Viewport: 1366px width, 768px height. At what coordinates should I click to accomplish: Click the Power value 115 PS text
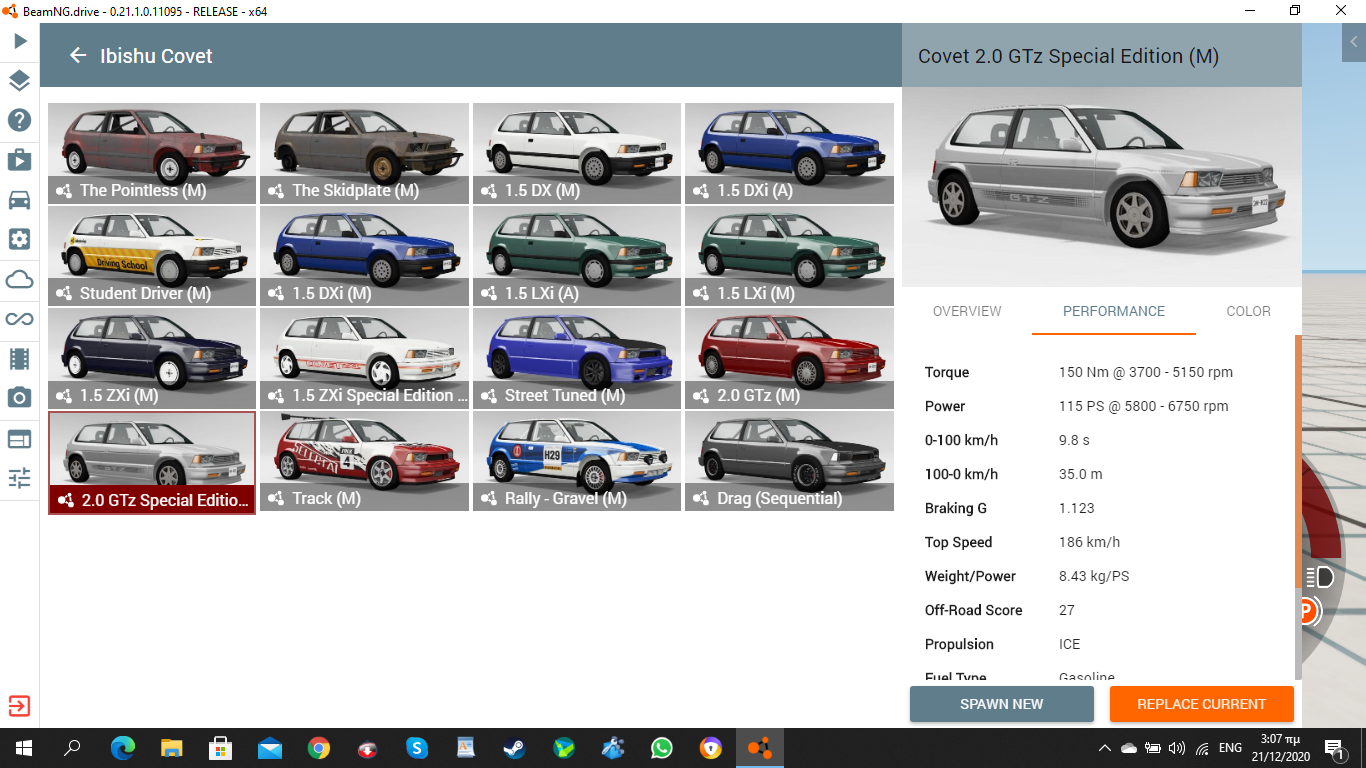pyautogui.click(x=1144, y=406)
